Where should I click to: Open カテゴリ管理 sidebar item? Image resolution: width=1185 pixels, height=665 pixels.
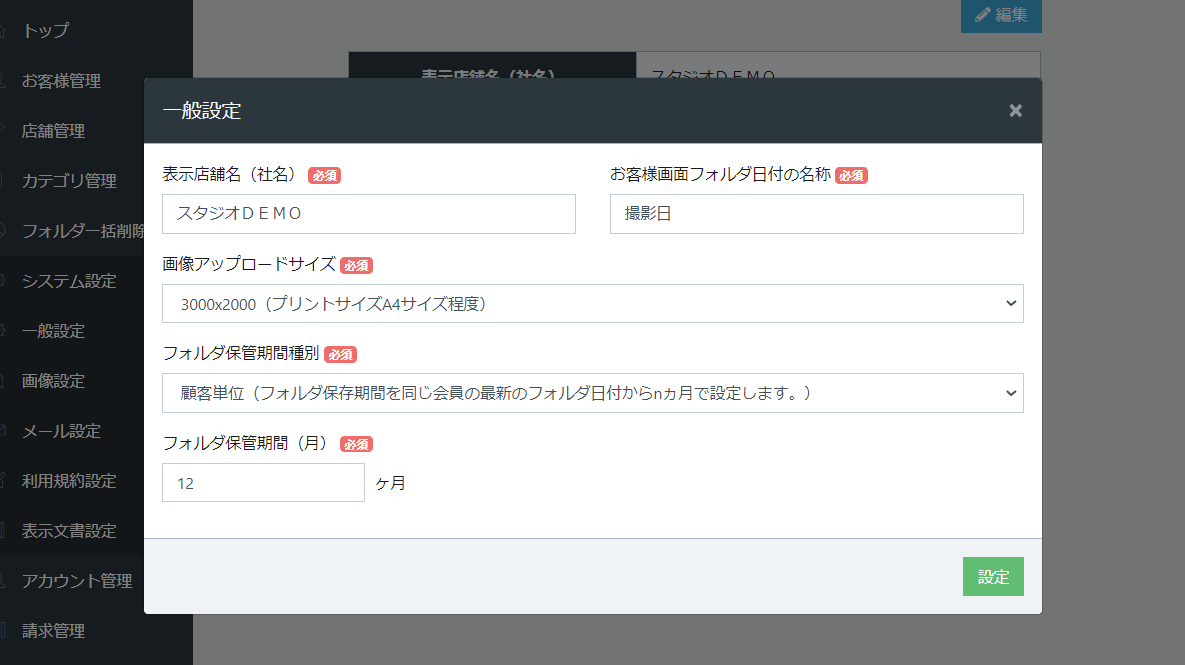coord(69,181)
